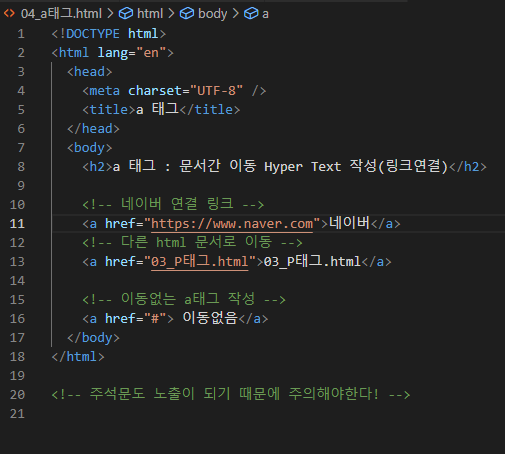Click the title text 'a 태그'
Screen dimensions: 505x454
[158, 109]
